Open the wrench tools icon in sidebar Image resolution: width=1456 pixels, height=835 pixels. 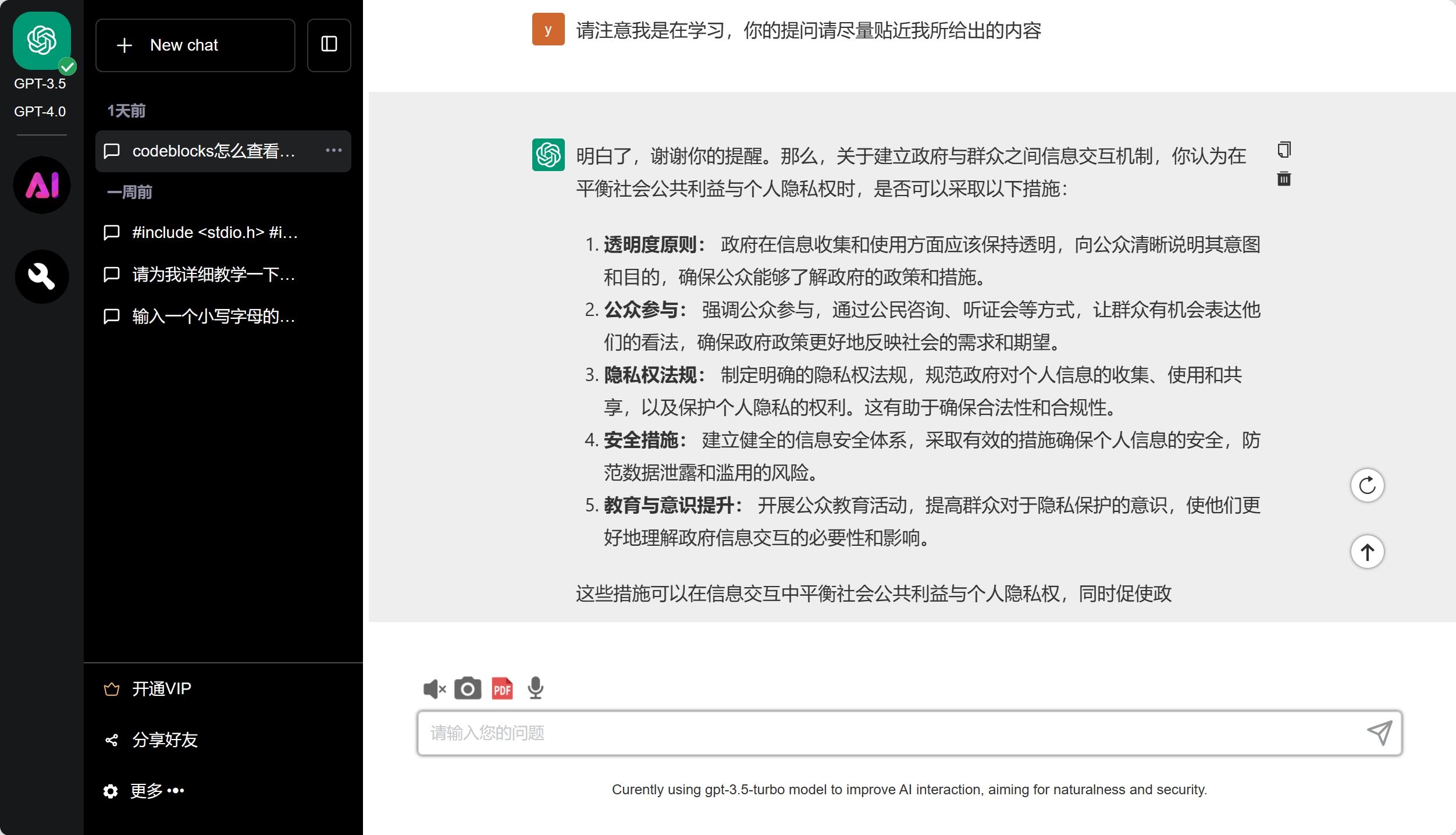click(41, 276)
